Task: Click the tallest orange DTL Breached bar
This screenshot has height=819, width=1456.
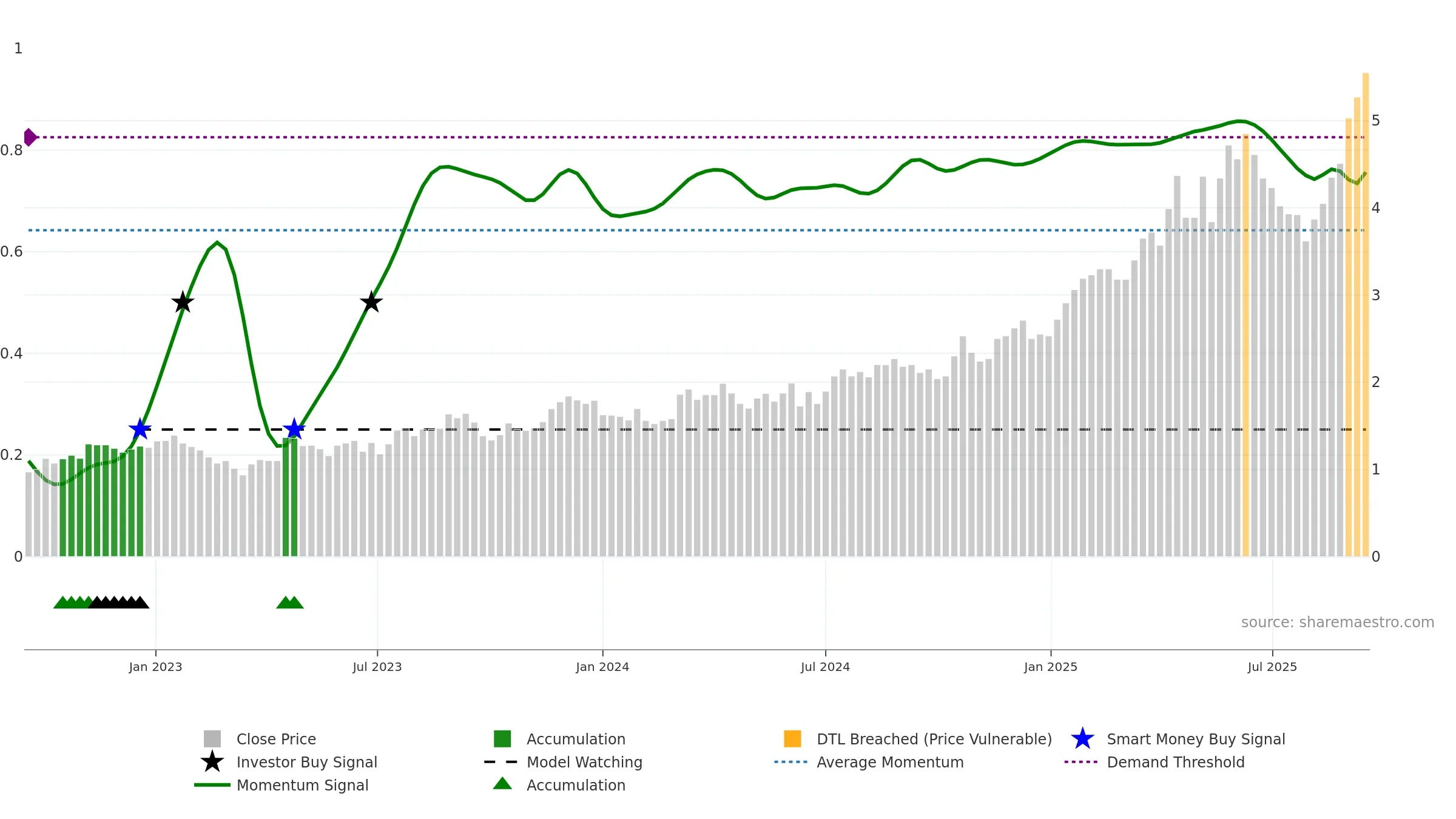Action: tap(1366, 314)
